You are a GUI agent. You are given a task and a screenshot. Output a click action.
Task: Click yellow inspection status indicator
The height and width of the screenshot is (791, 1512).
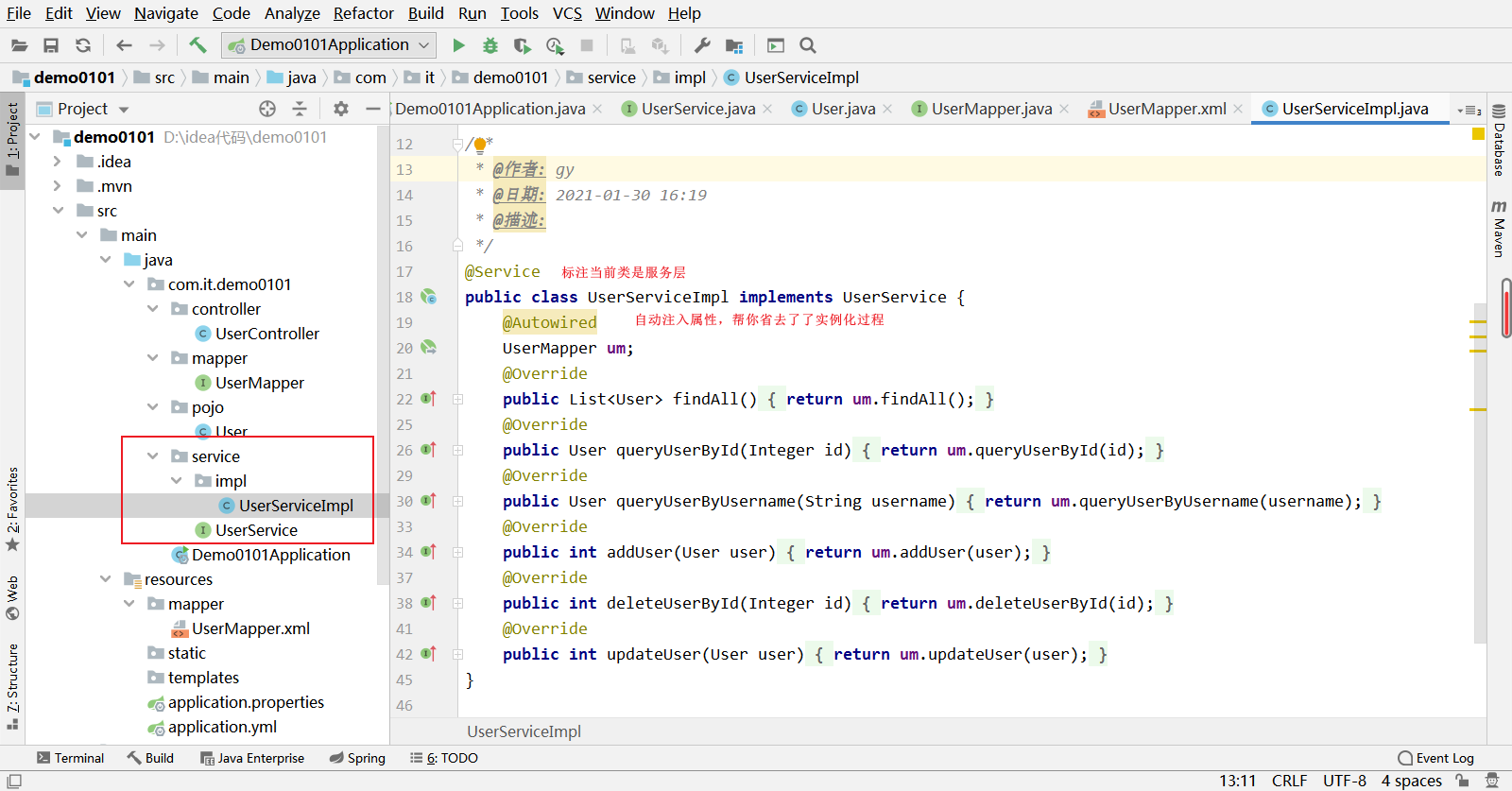(1478, 134)
